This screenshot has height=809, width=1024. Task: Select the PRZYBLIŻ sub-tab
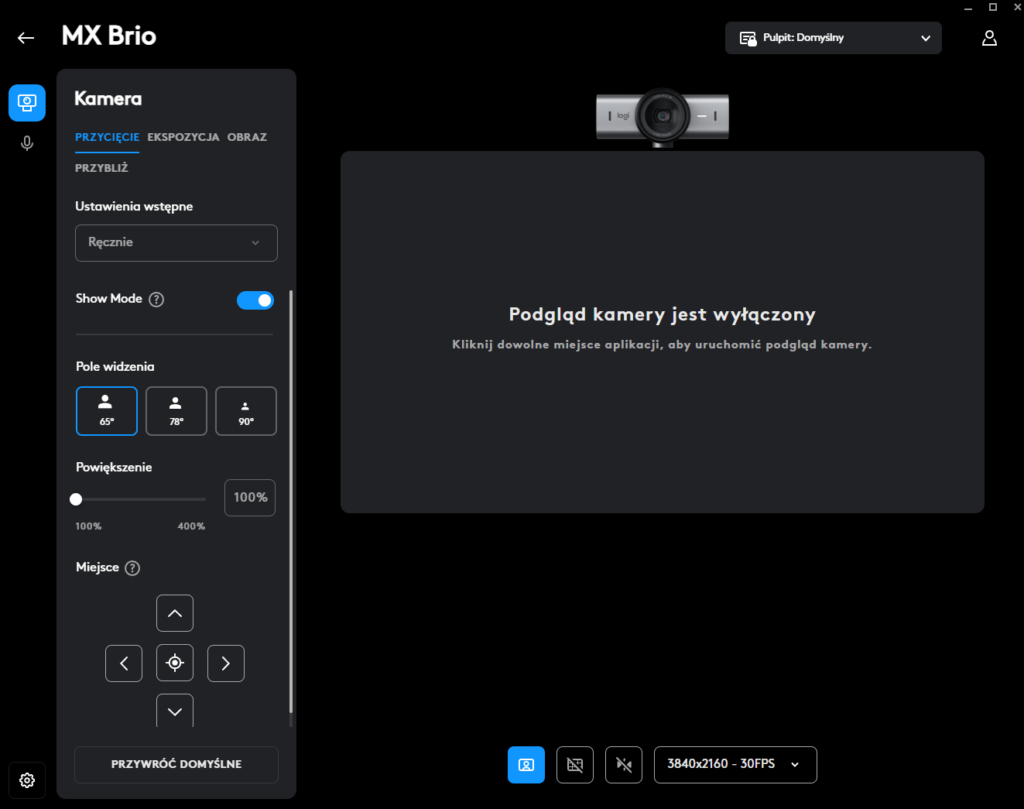tap(102, 168)
